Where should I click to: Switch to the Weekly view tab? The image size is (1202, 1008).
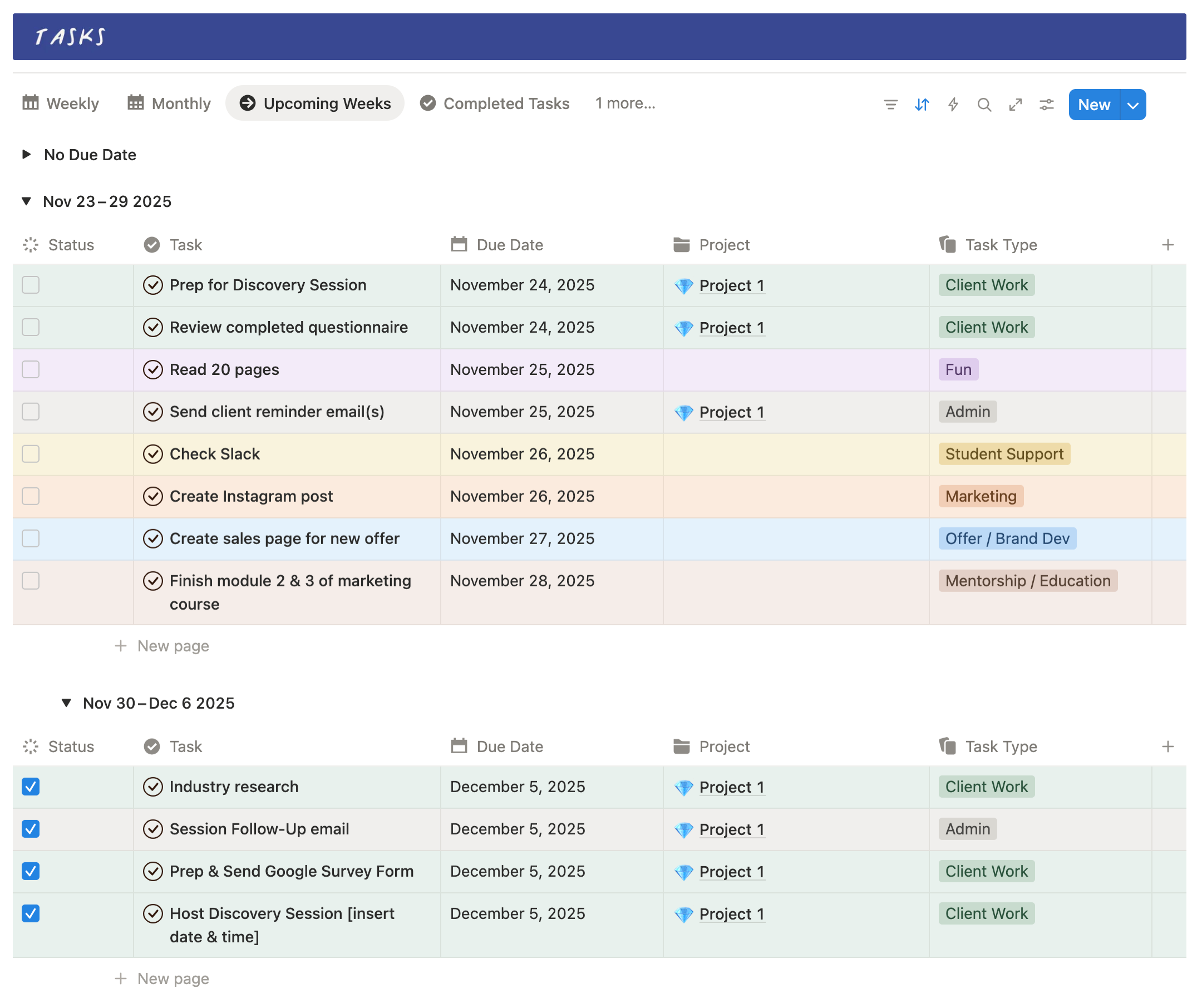(x=61, y=103)
